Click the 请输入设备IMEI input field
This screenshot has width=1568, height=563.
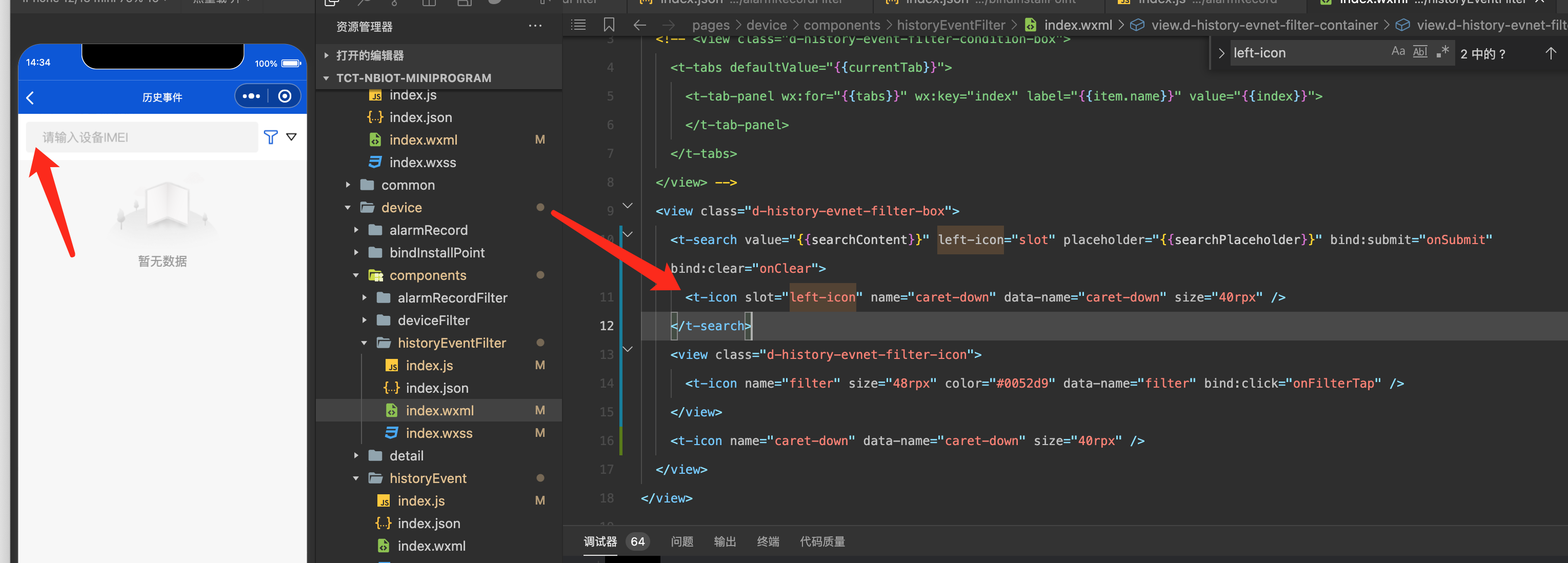pyautogui.click(x=140, y=137)
